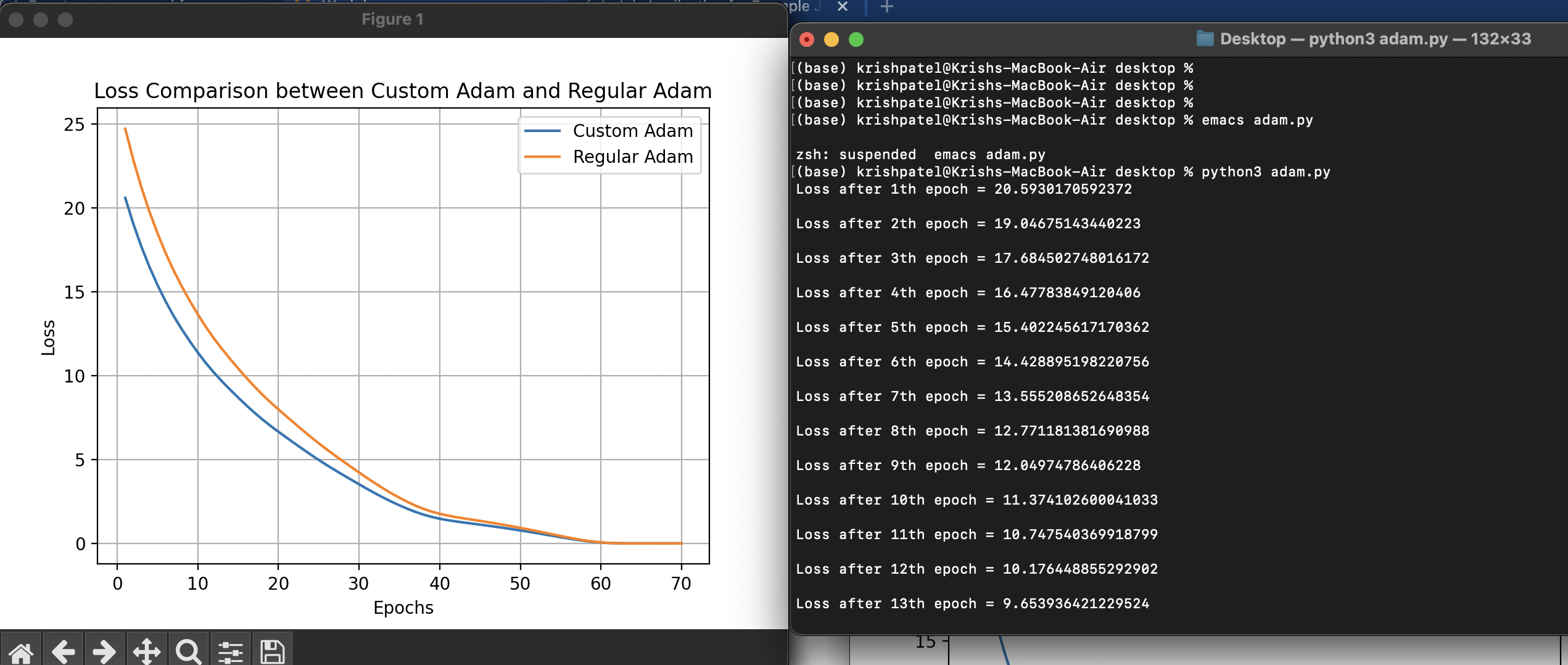Image resolution: width=1568 pixels, height=665 pixels.
Task: Click loss line for 7th epoch
Action: tap(972, 396)
